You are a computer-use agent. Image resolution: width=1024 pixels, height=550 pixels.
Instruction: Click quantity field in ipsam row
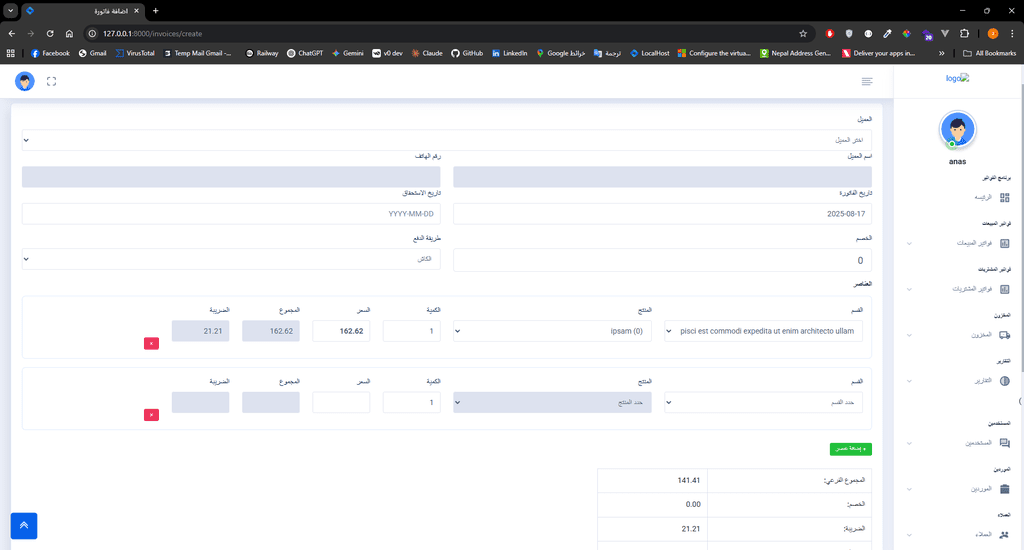pyautogui.click(x=412, y=331)
